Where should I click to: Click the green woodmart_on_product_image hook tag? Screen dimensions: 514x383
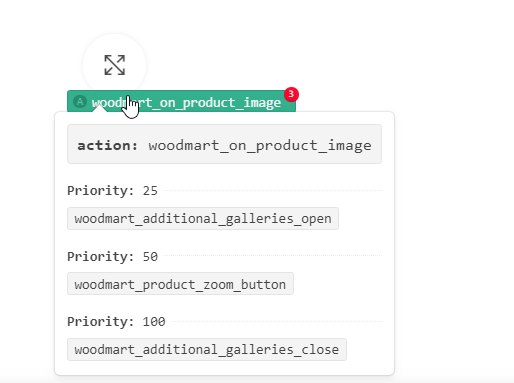(181, 101)
